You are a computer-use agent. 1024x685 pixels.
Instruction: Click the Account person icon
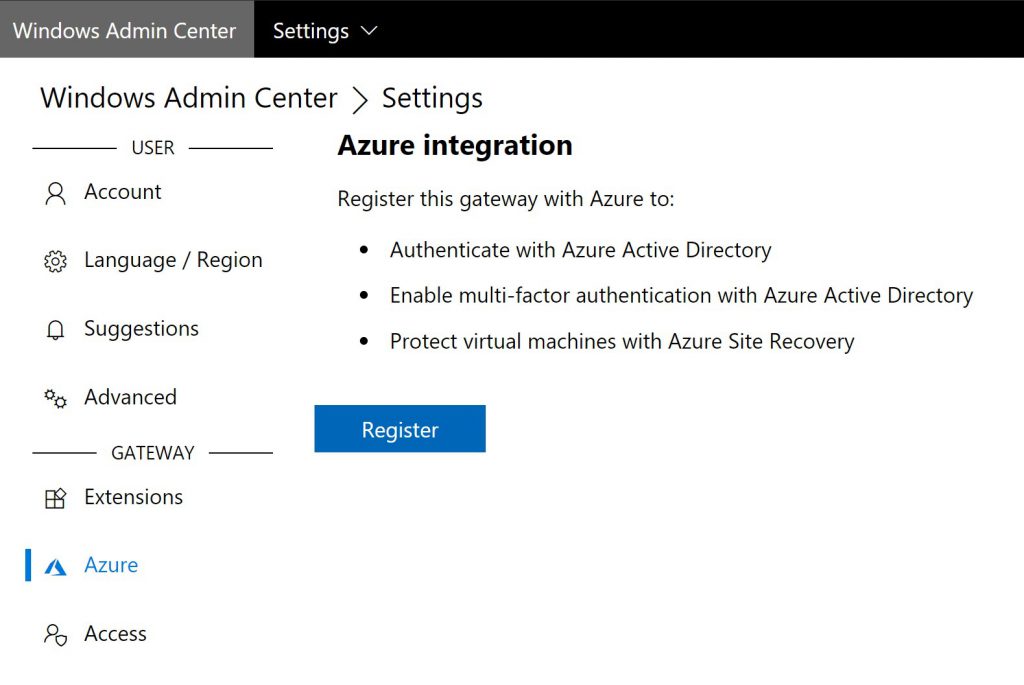(x=56, y=194)
